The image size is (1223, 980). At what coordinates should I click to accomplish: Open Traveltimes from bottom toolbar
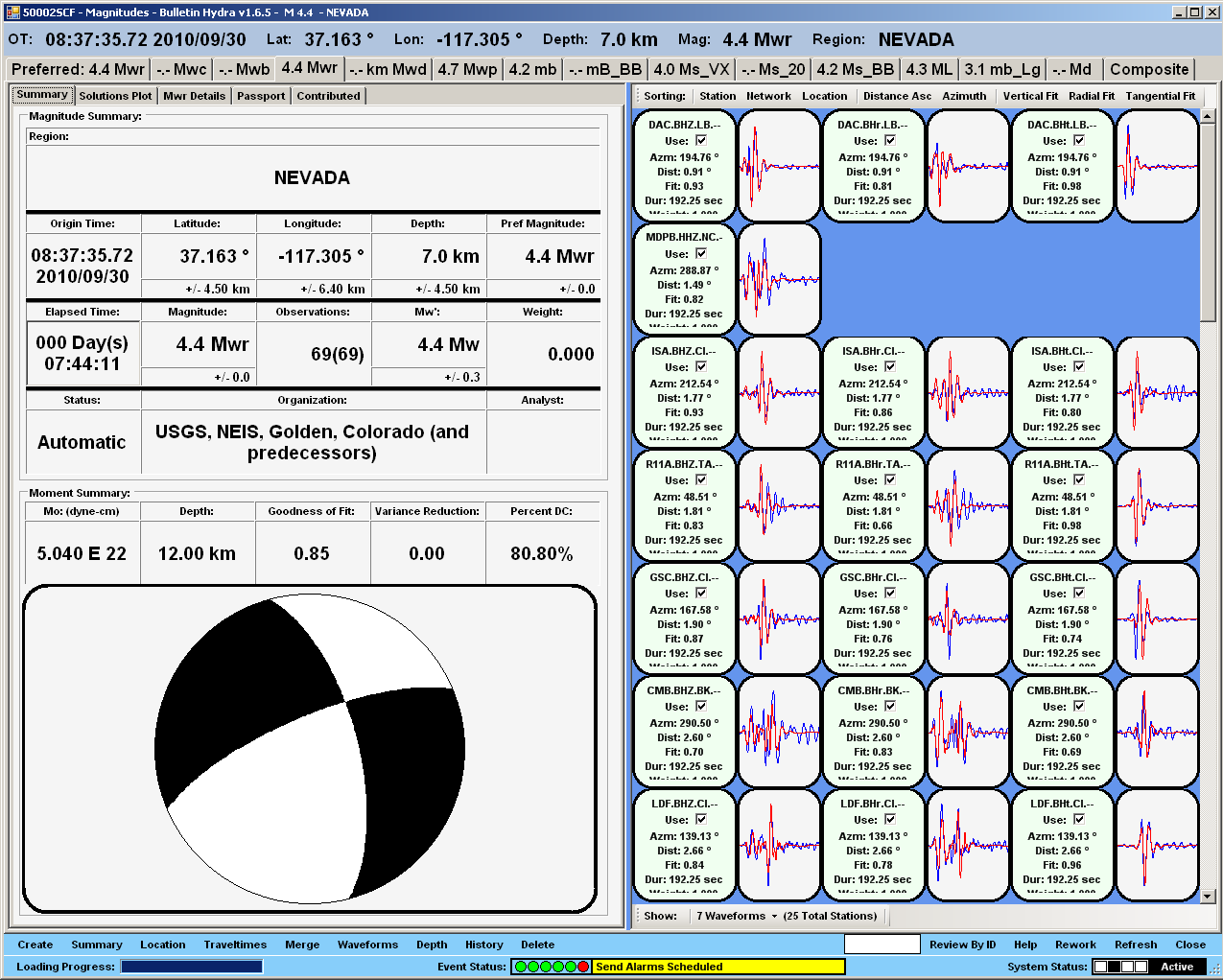tap(235, 945)
